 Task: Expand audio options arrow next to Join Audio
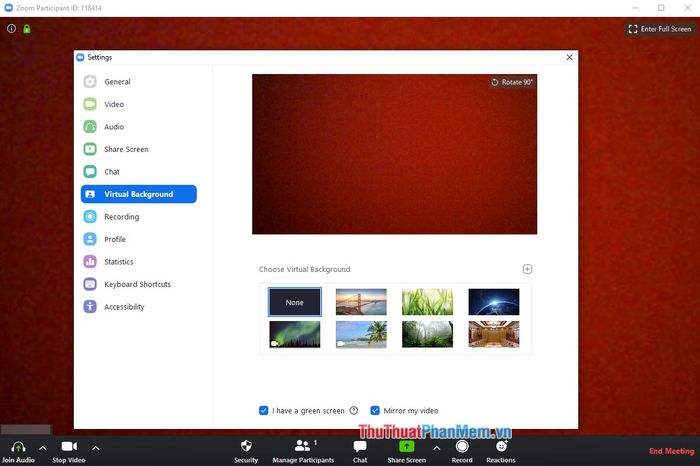pos(43,448)
